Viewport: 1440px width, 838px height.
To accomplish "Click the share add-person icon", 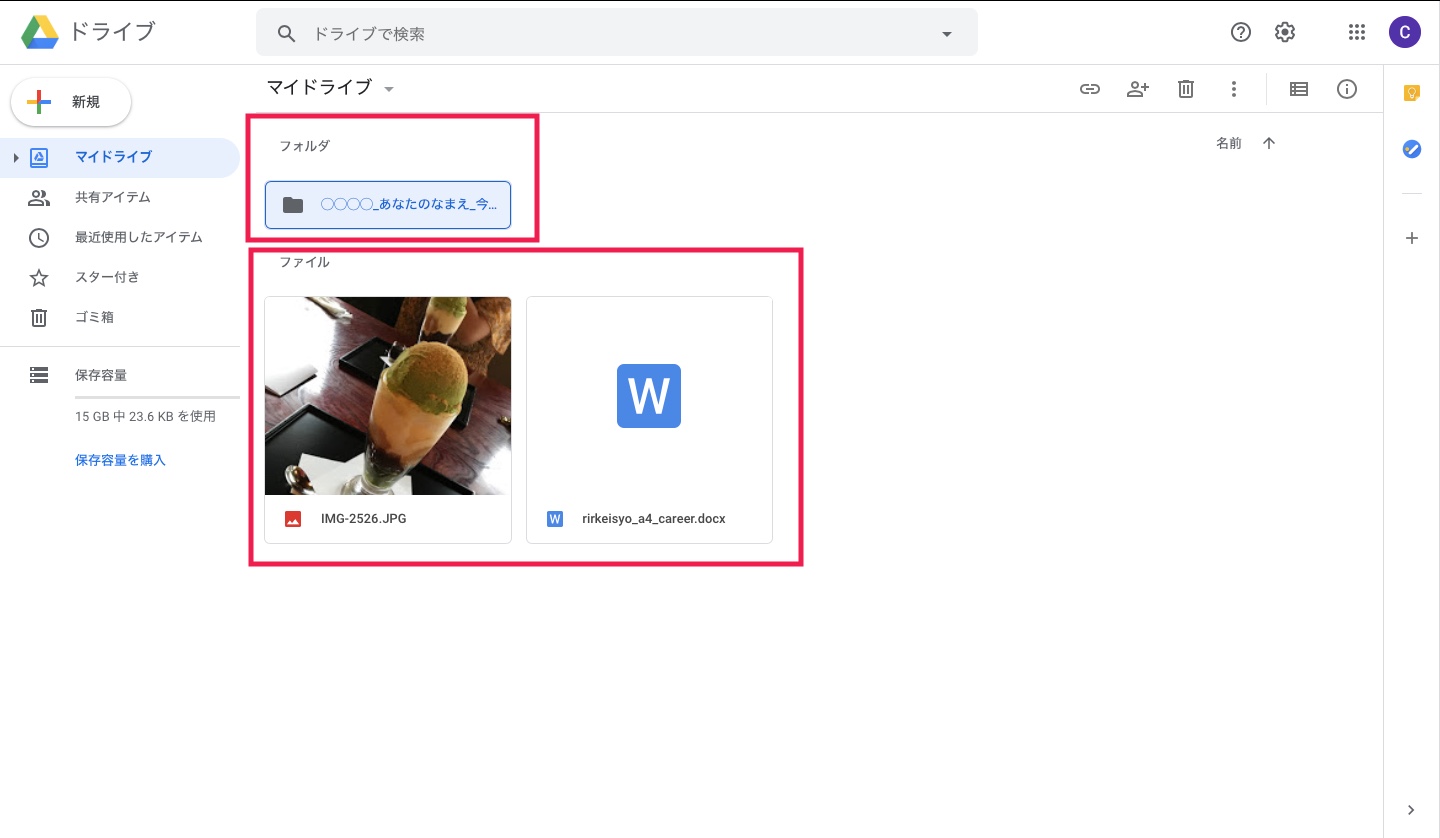I will 1138,89.
